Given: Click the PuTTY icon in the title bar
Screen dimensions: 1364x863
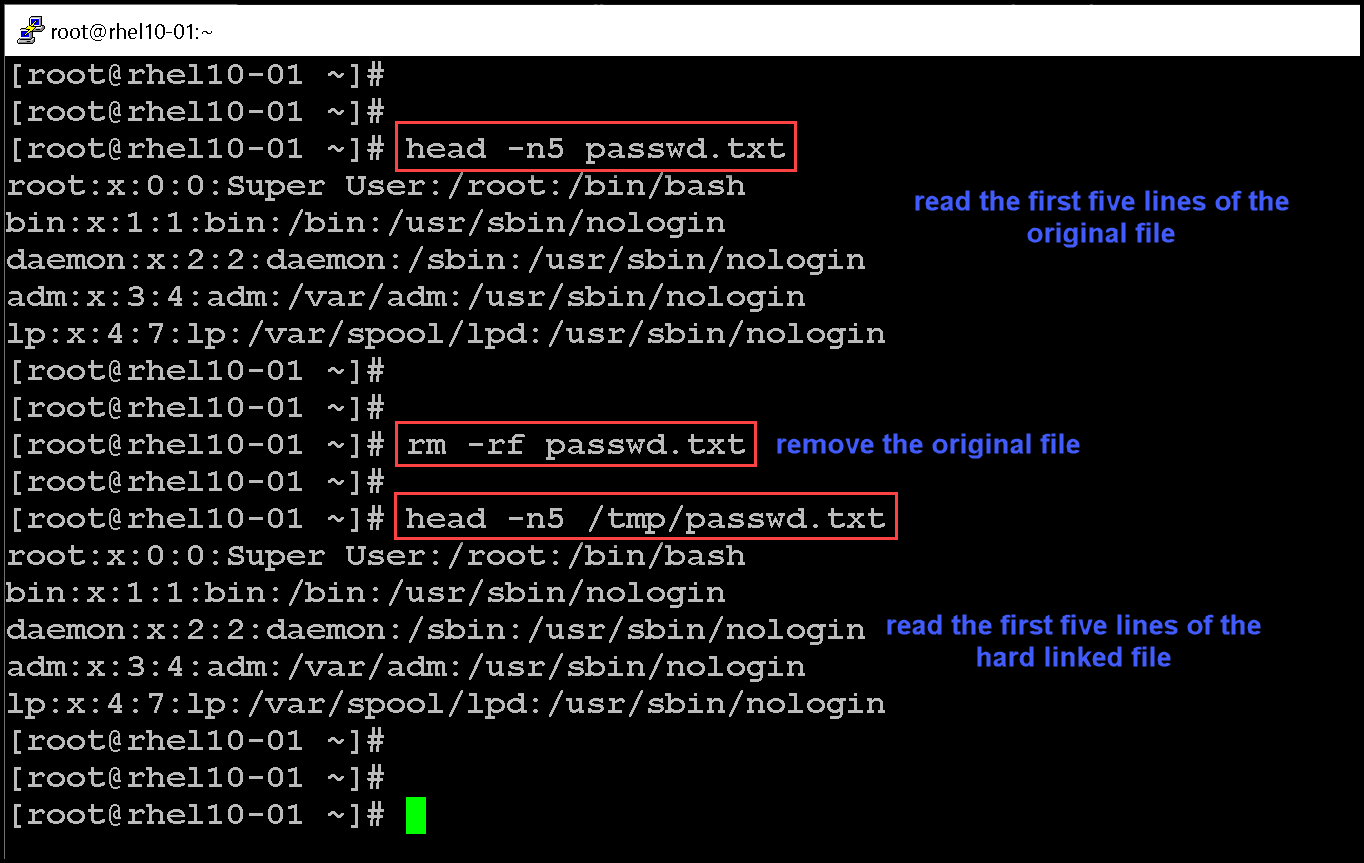Looking at the screenshot, I should [32, 31].
